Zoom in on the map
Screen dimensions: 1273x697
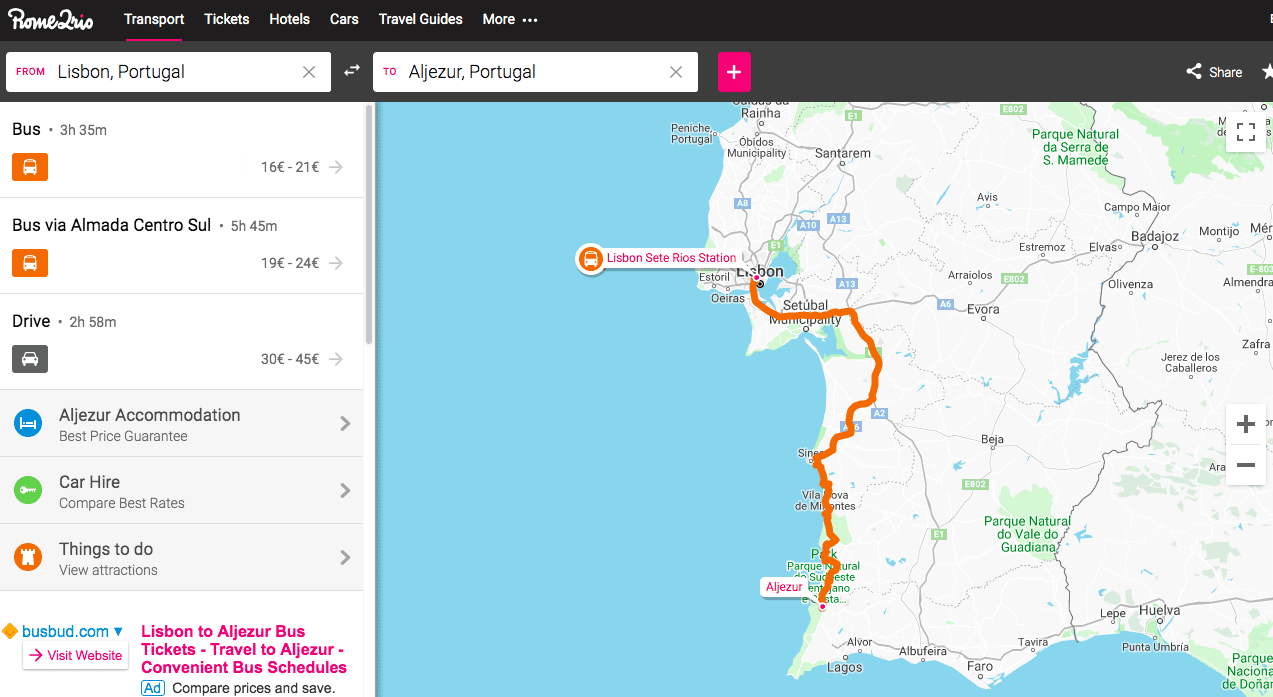[x=1246, y=424]
